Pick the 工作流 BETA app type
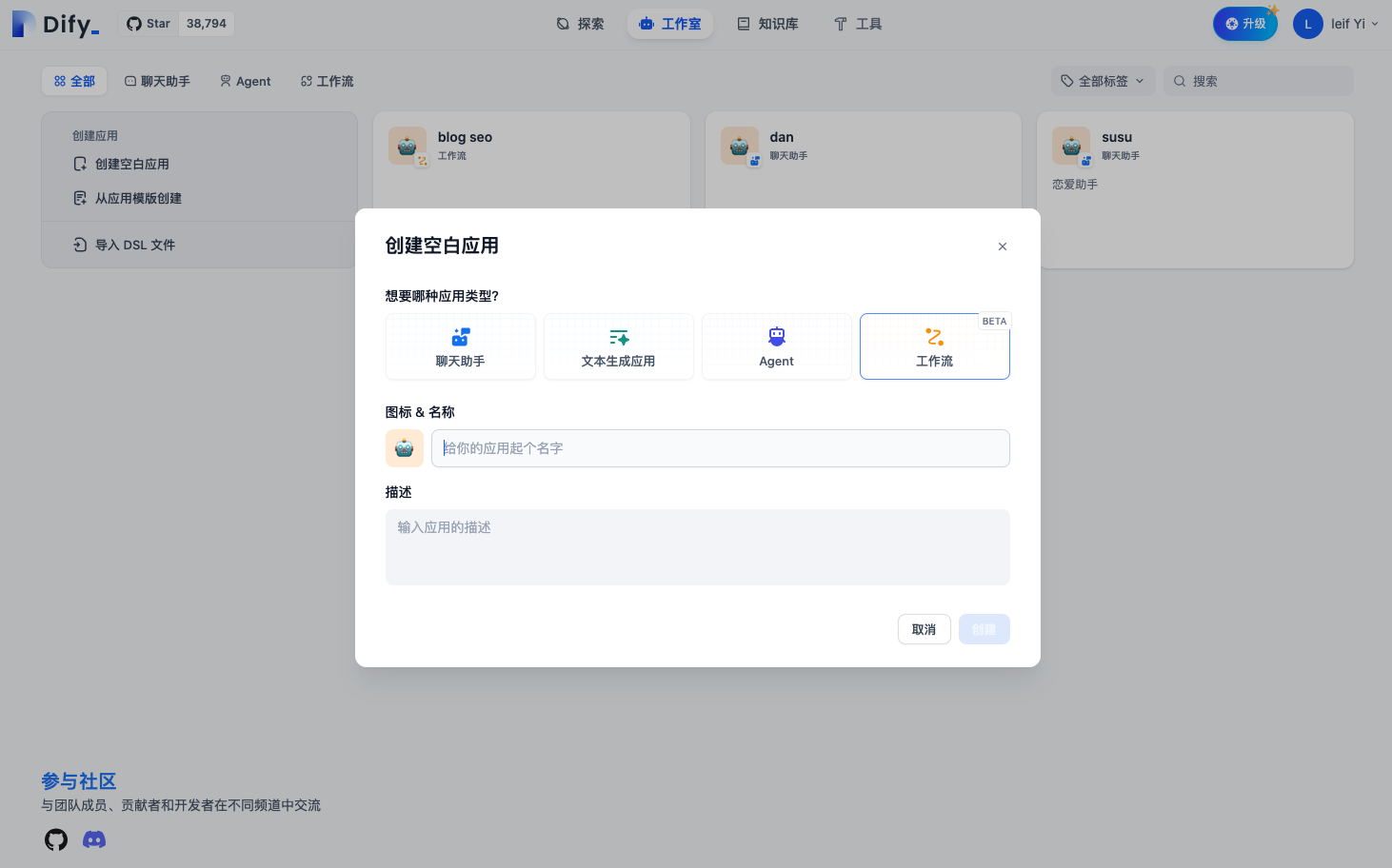This screenshot has width=1392, height=868. pyautogui.click(x=935, y=346)
